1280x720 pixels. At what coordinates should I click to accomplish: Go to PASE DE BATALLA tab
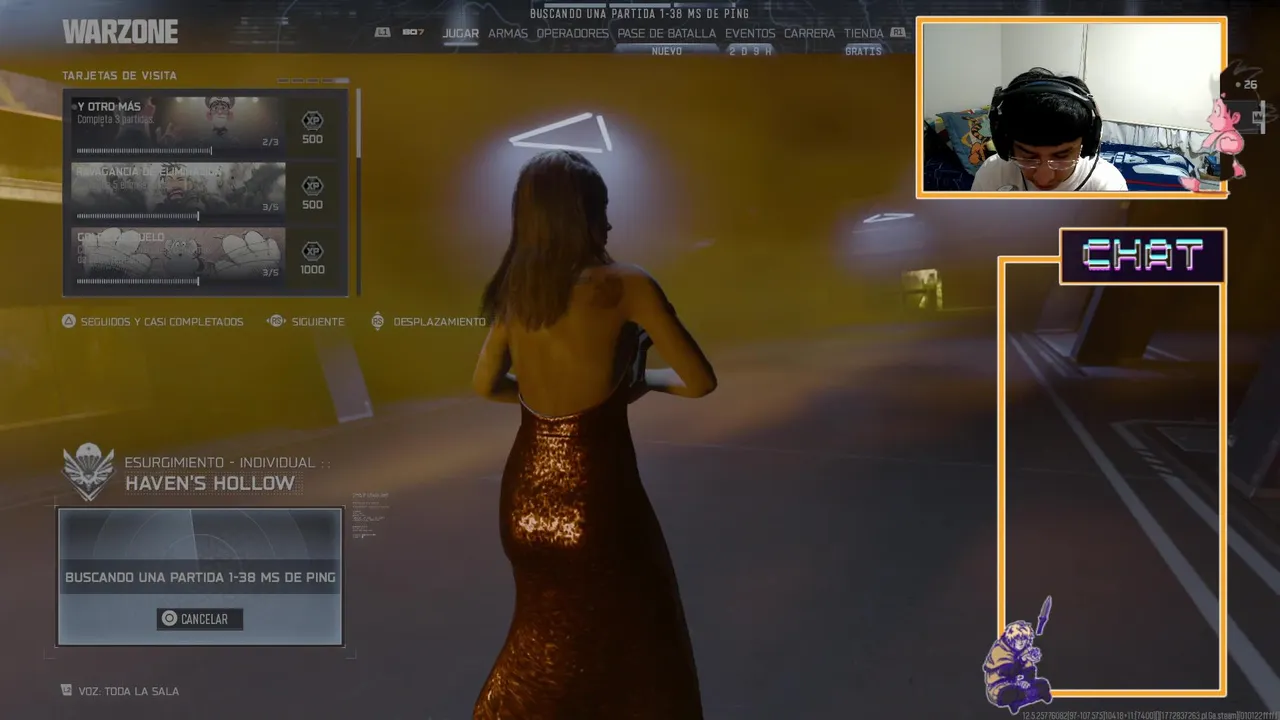point(666,33)
